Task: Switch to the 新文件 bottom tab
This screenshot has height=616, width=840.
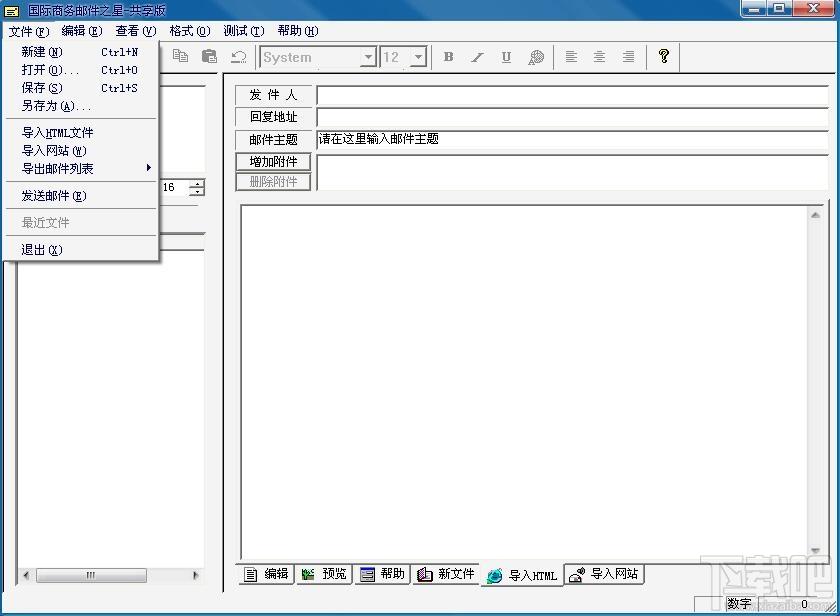Action: pyautogui.click(x=446, y=574)
